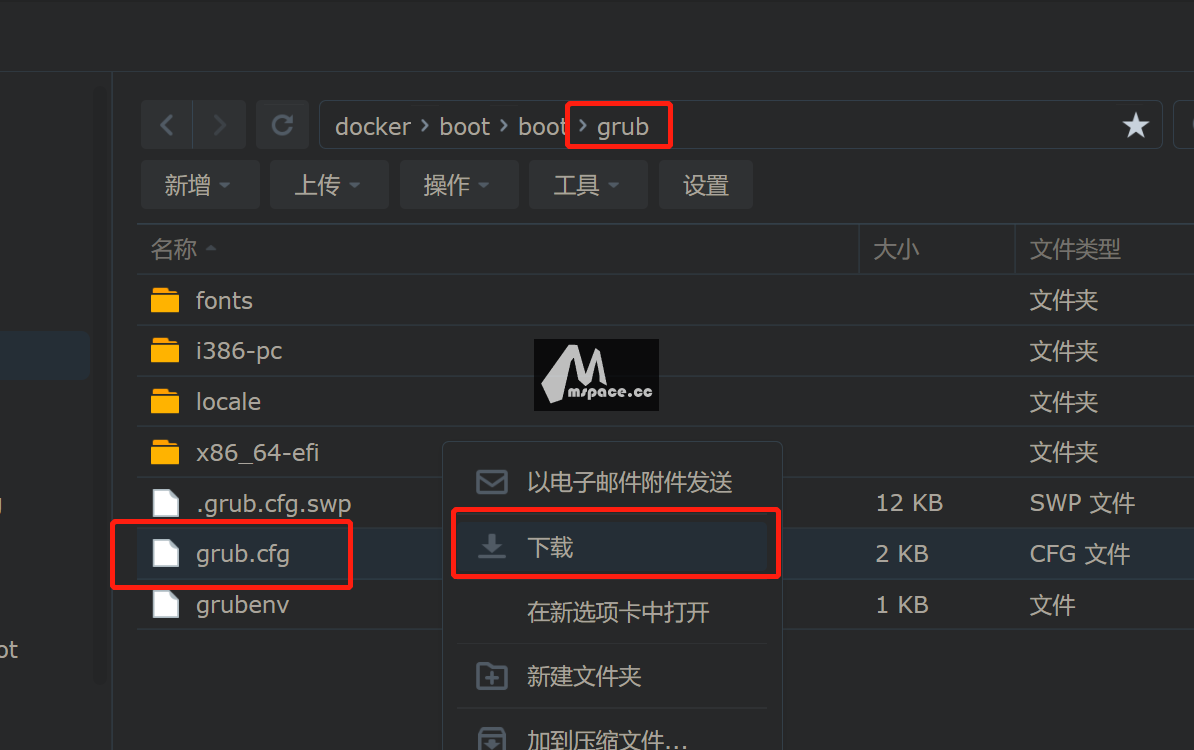Open the 工具 dropdown menu
Screen dimensions: 1194x750
pos(588,185)
